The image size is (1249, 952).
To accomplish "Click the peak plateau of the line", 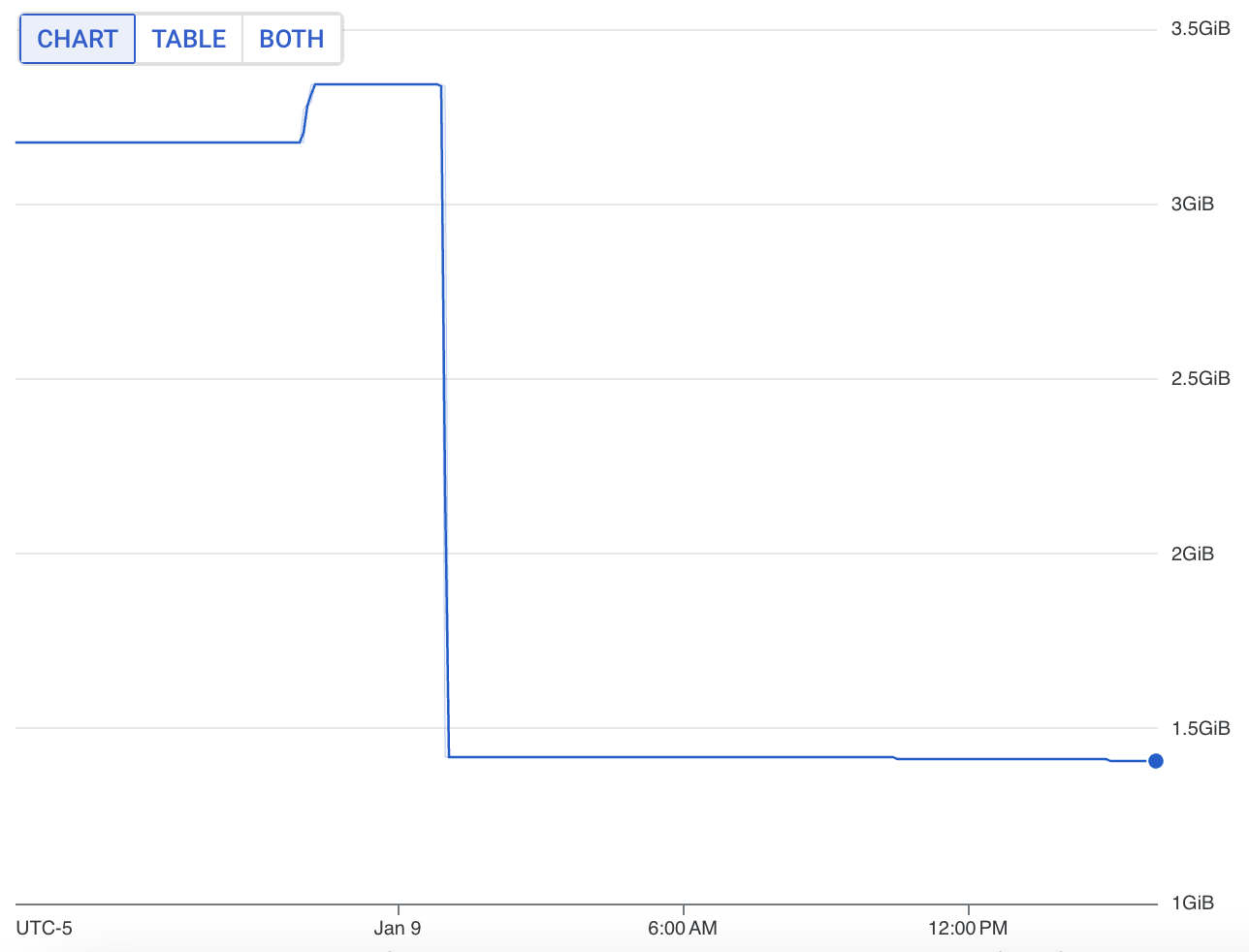I will coord(378,84).
